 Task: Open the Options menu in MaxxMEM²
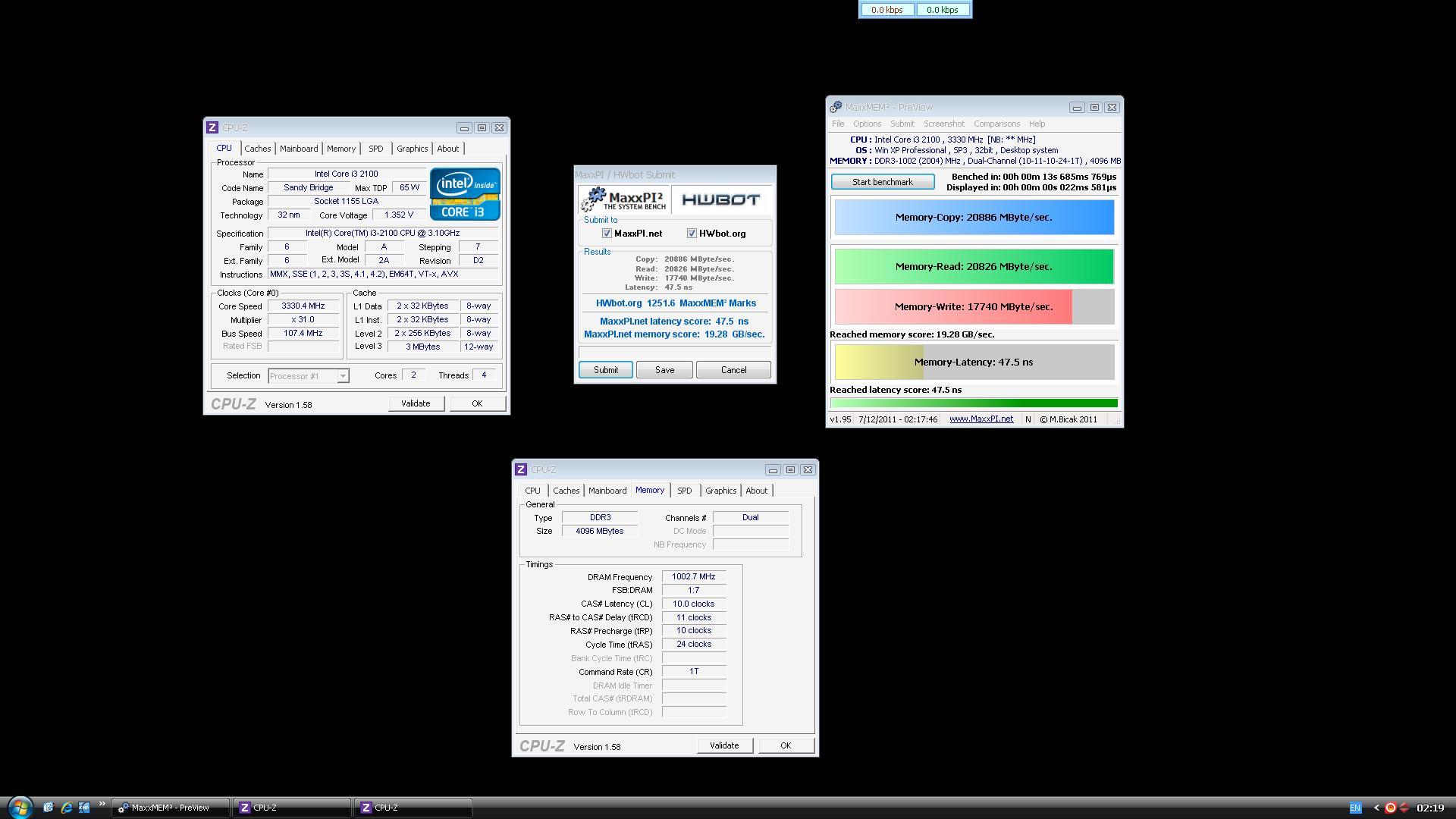(867, 124)
